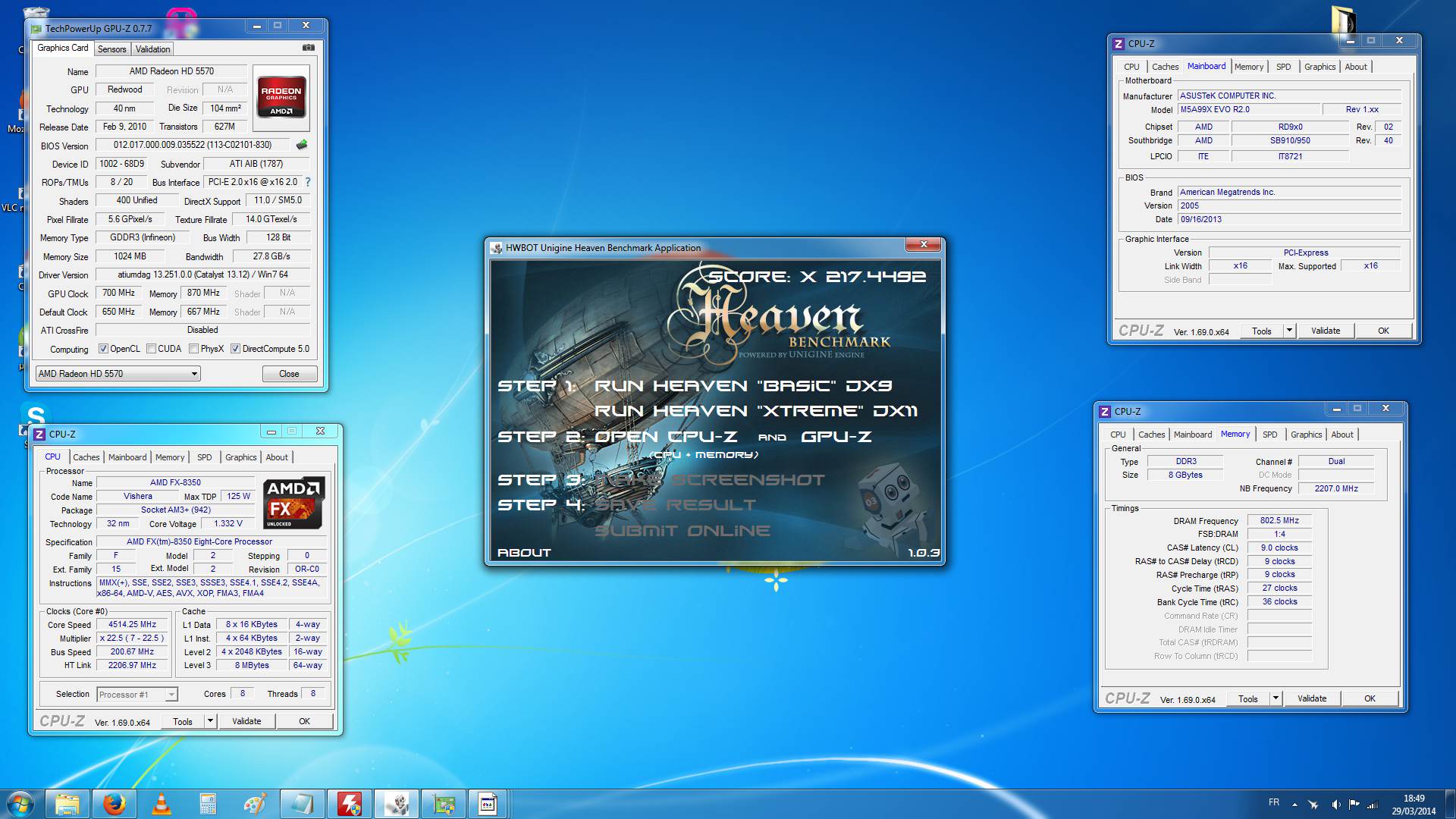Click the DRAM Frequency value 802.5 MHz
This screenshot has width=1456, height=819.
point(1279,521)
